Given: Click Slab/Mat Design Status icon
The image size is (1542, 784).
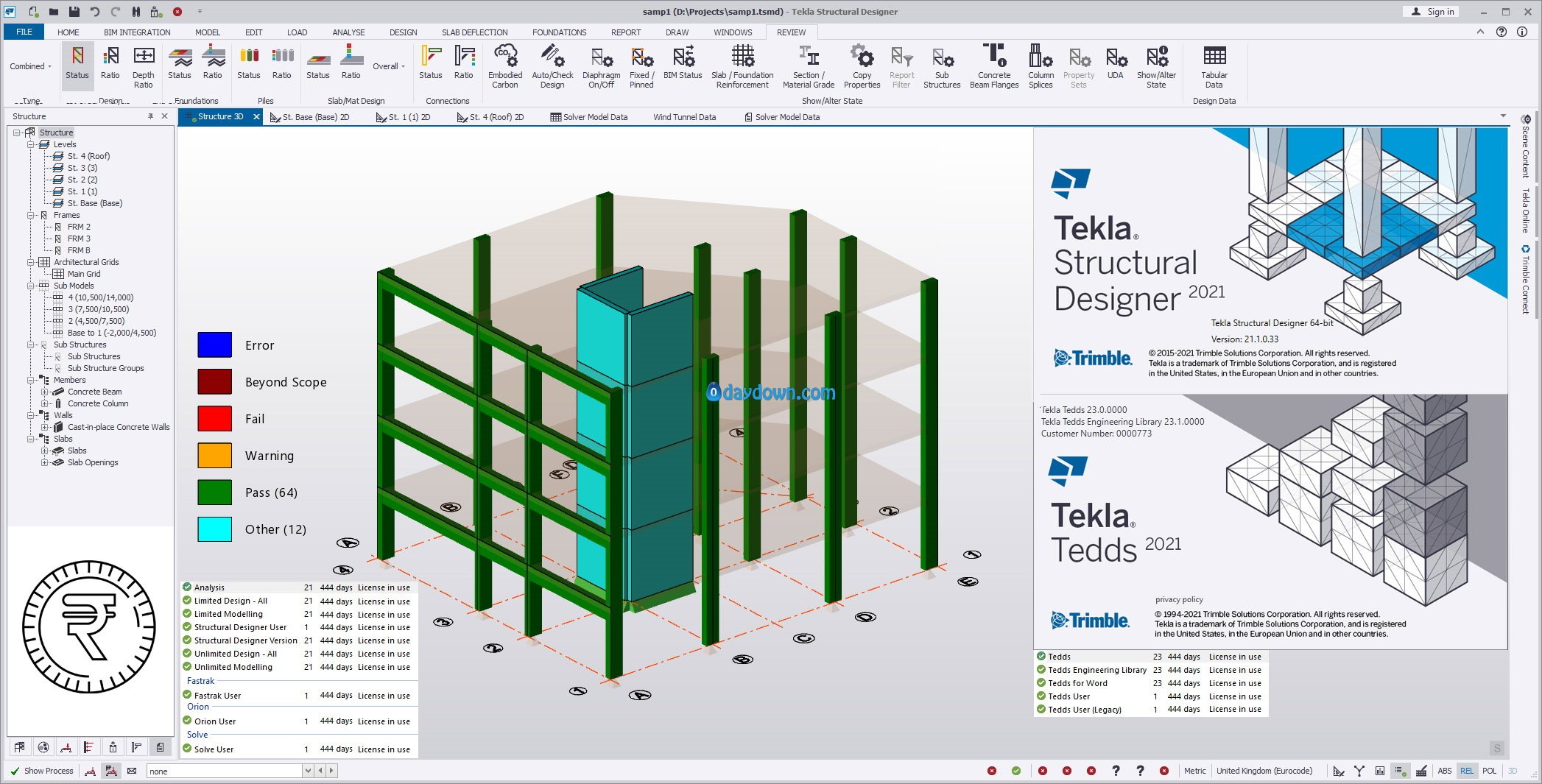Looking at the screenshot, I should [318, 62].
